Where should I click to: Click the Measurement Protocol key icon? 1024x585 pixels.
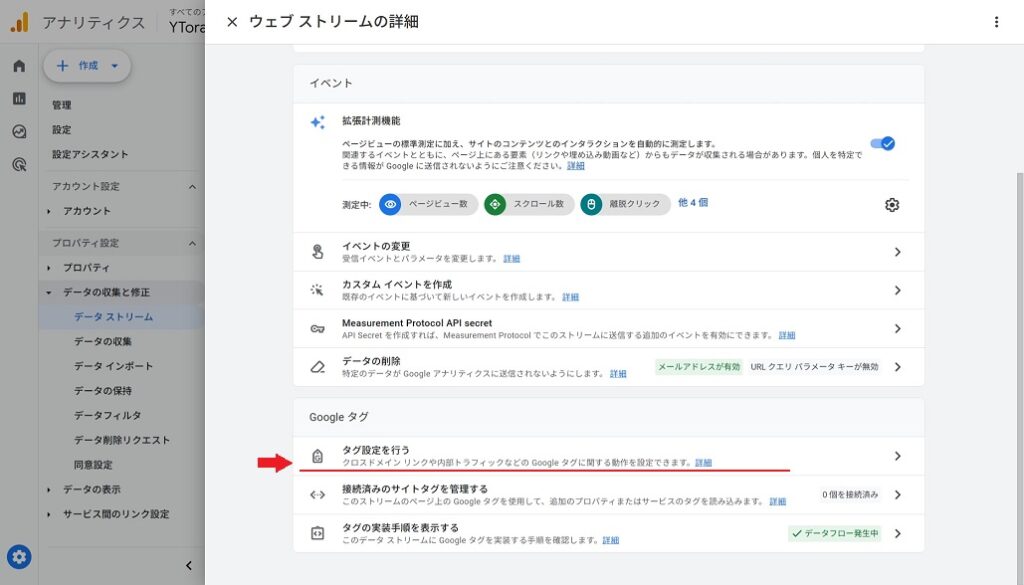317,328
